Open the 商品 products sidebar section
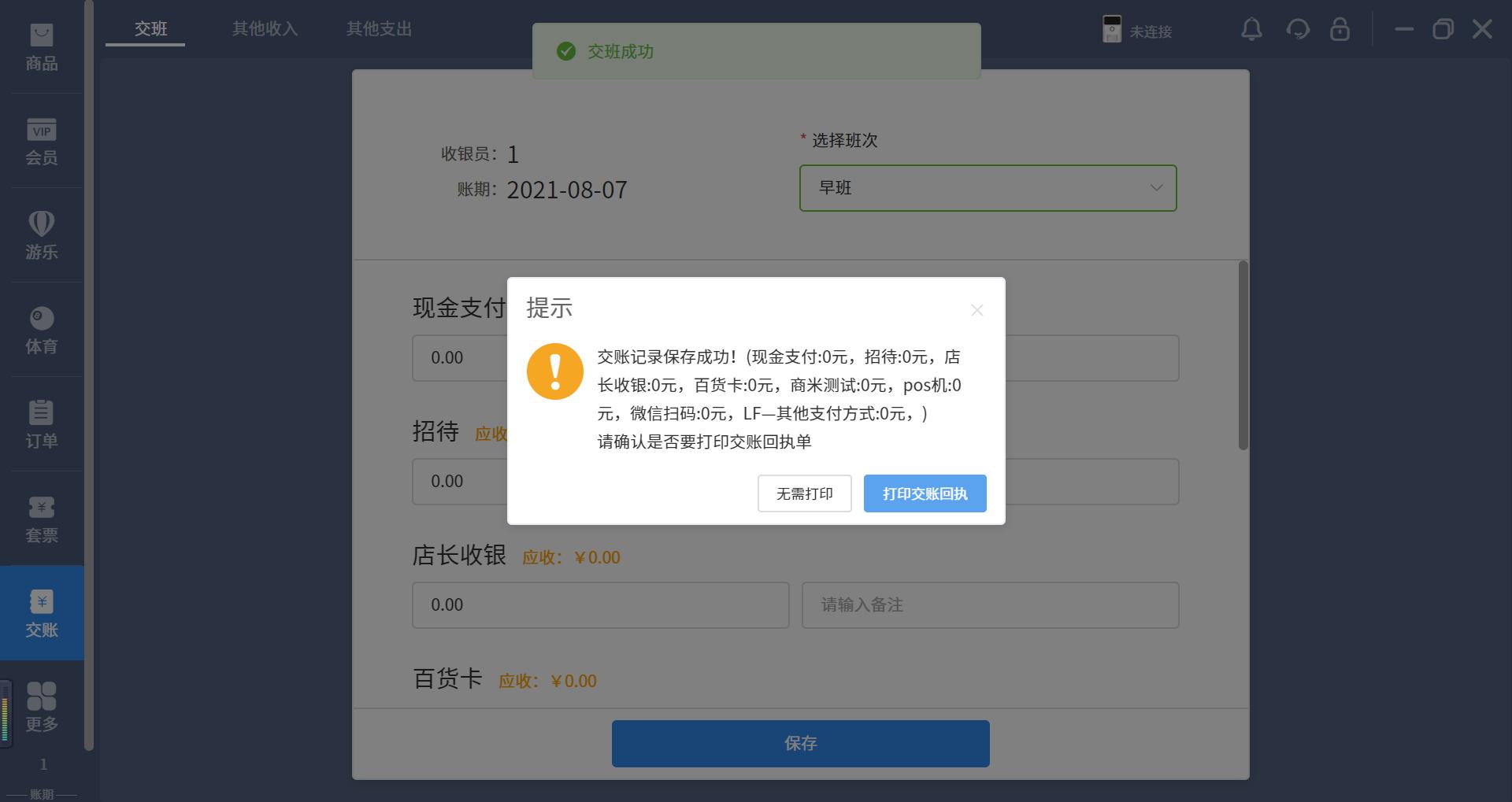The image size is (1512, 802). point(42,47)
